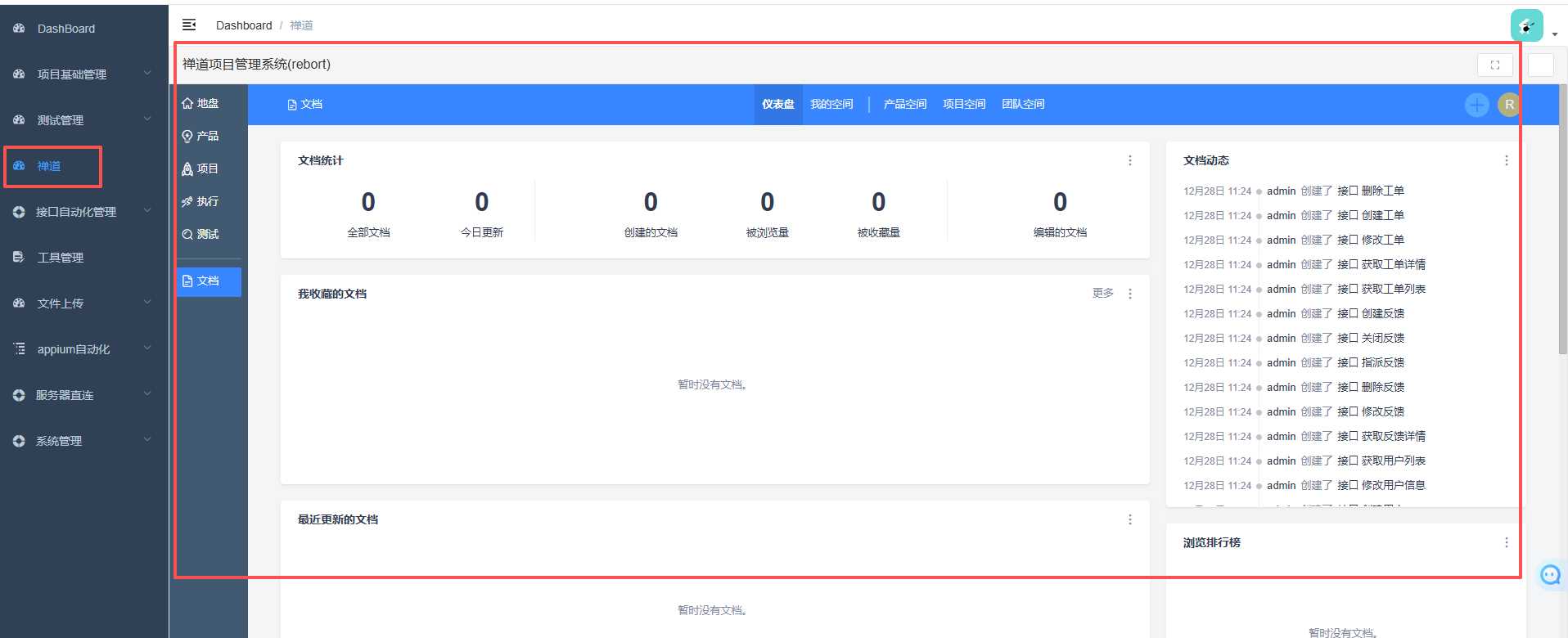Click the Dashboard breadcrumb link

click(x=244, y=25)
